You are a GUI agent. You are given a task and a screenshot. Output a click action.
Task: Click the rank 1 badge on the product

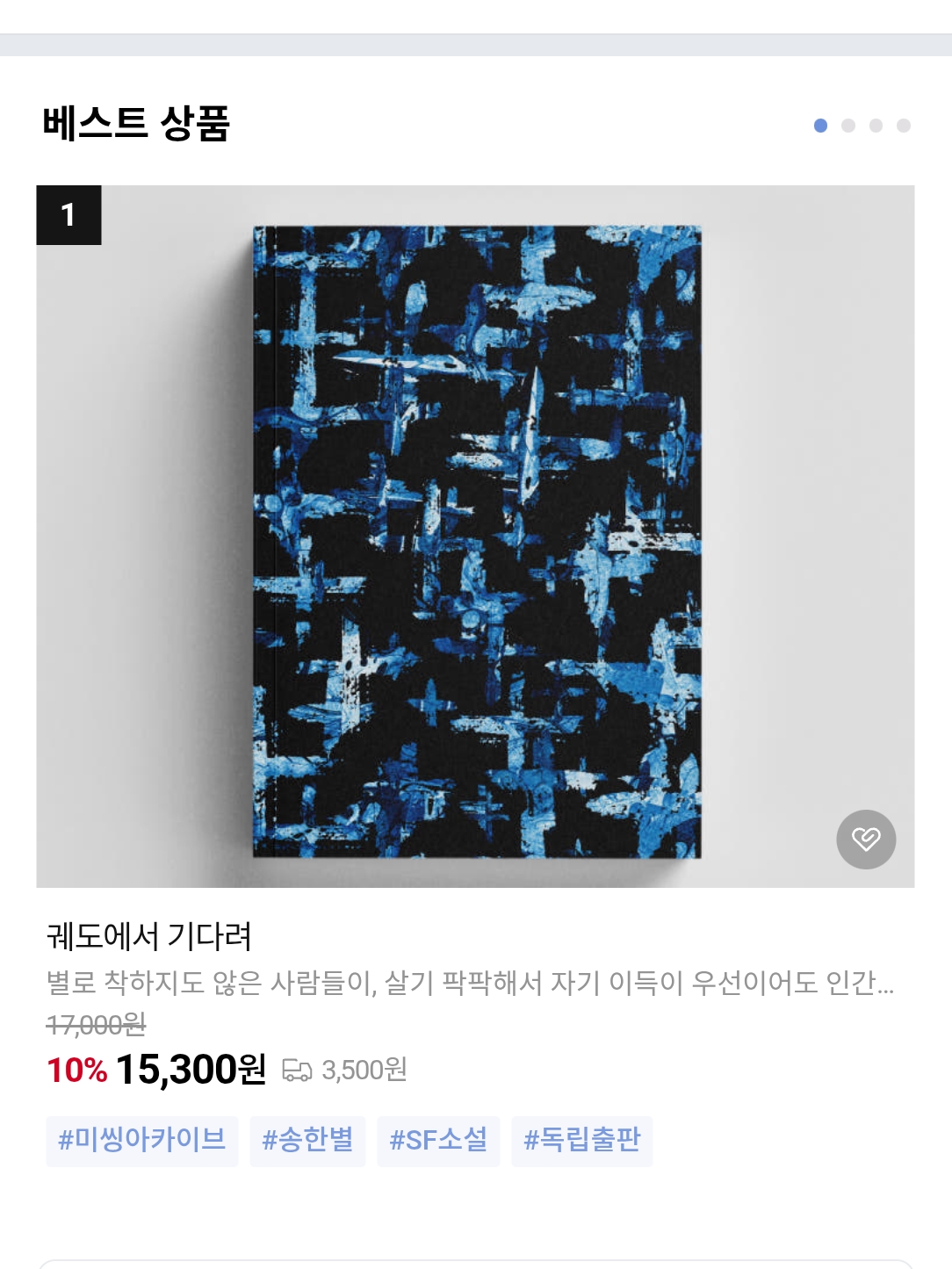pos(69,215)
